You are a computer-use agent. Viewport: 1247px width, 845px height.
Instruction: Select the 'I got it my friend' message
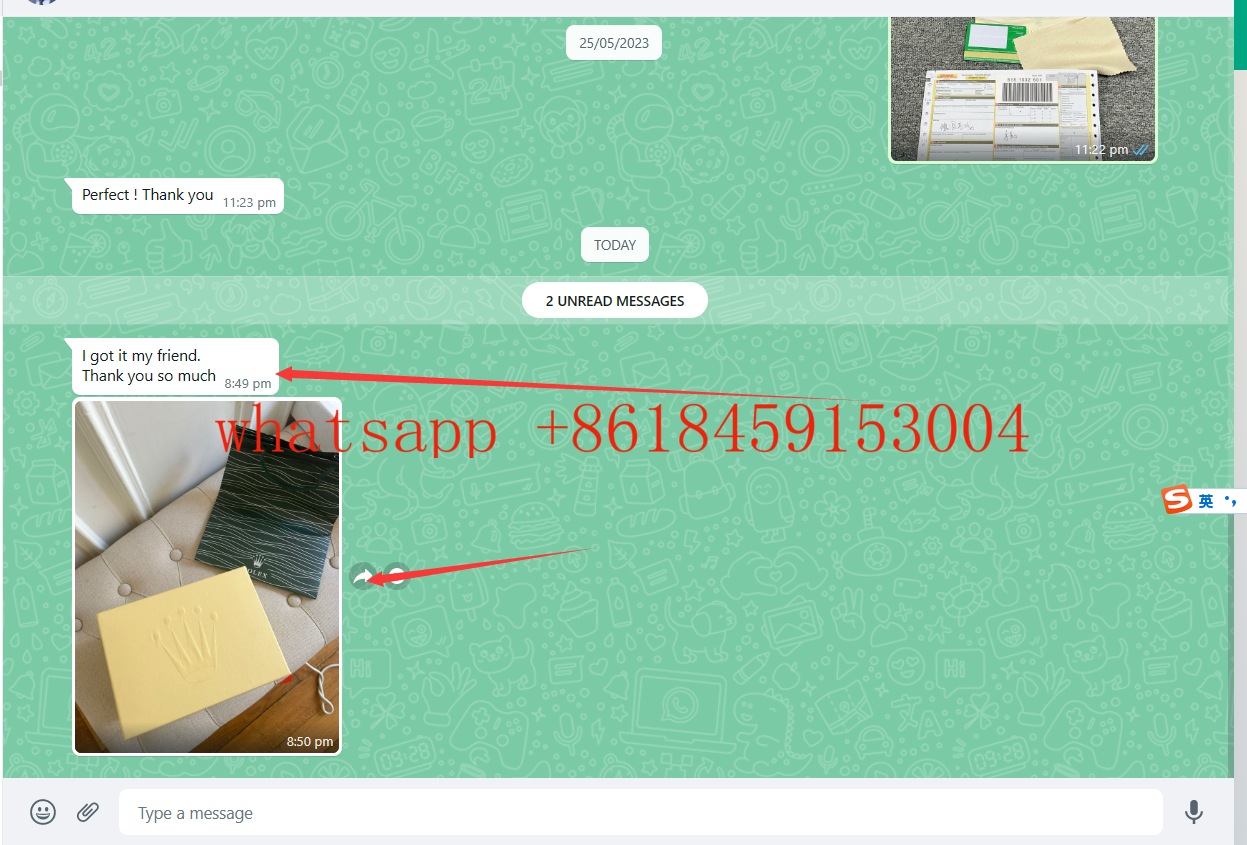tap(148, 365)
